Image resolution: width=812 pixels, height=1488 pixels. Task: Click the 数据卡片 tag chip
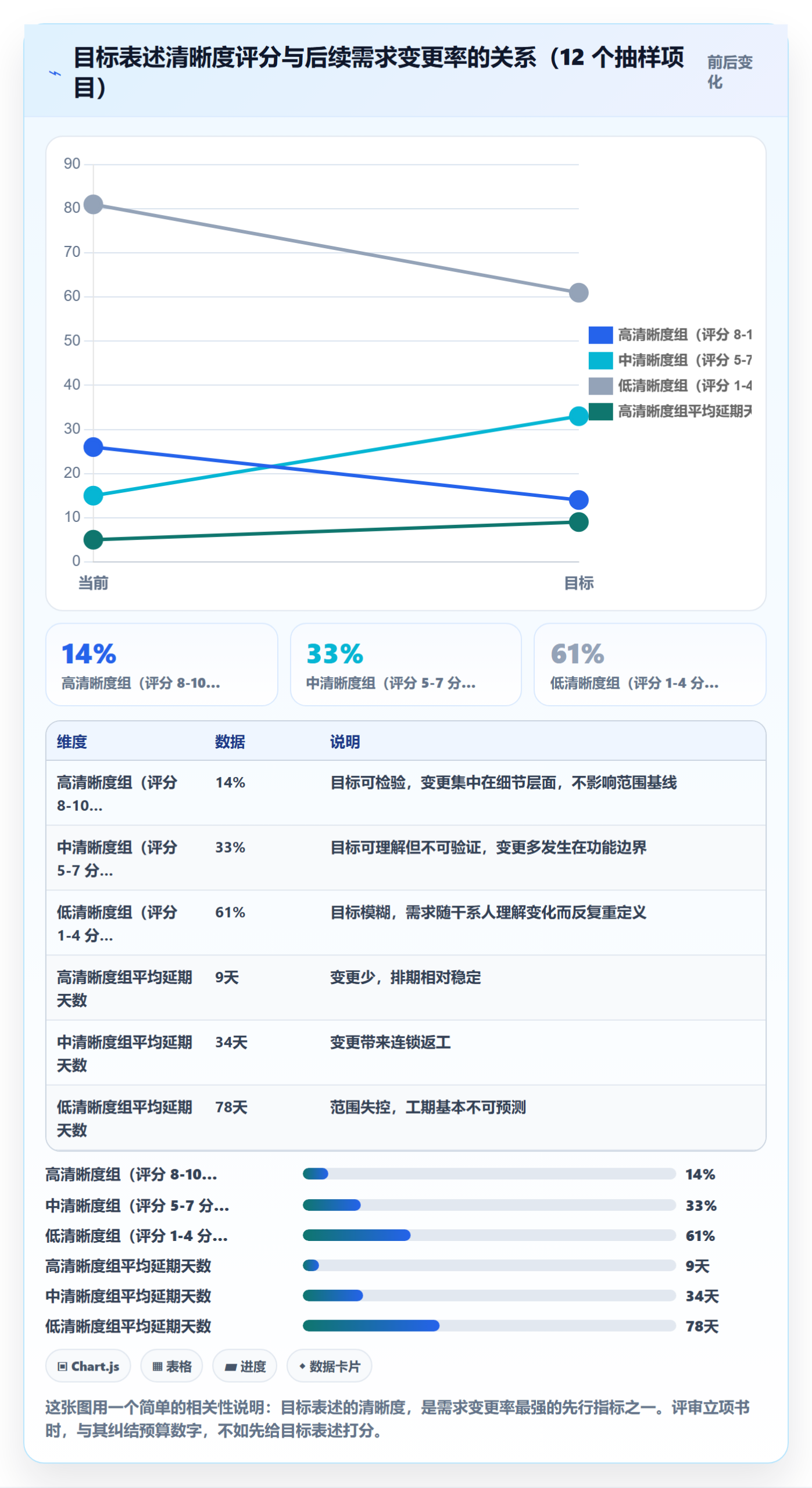(329, 1367)
